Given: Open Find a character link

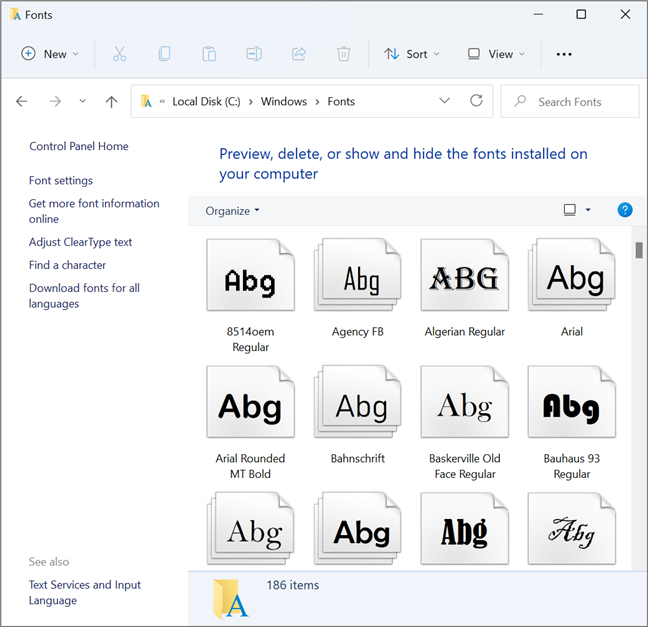Looking at the screenshot, I should click(x=67, y=265).
